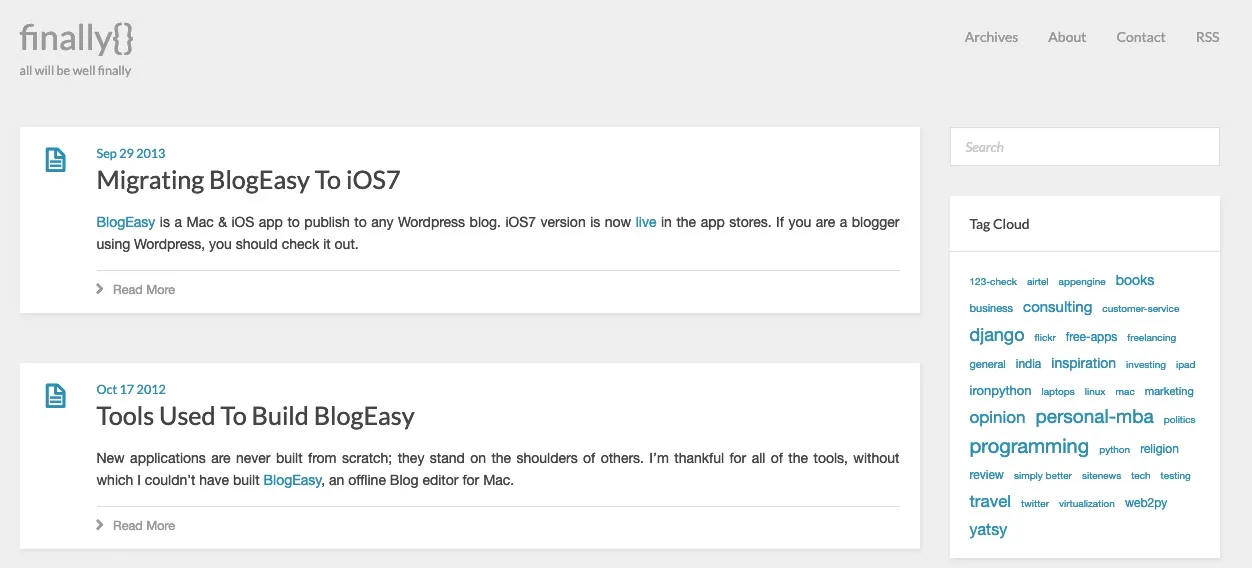Follow the 'live' link in first post

(646, 222)
